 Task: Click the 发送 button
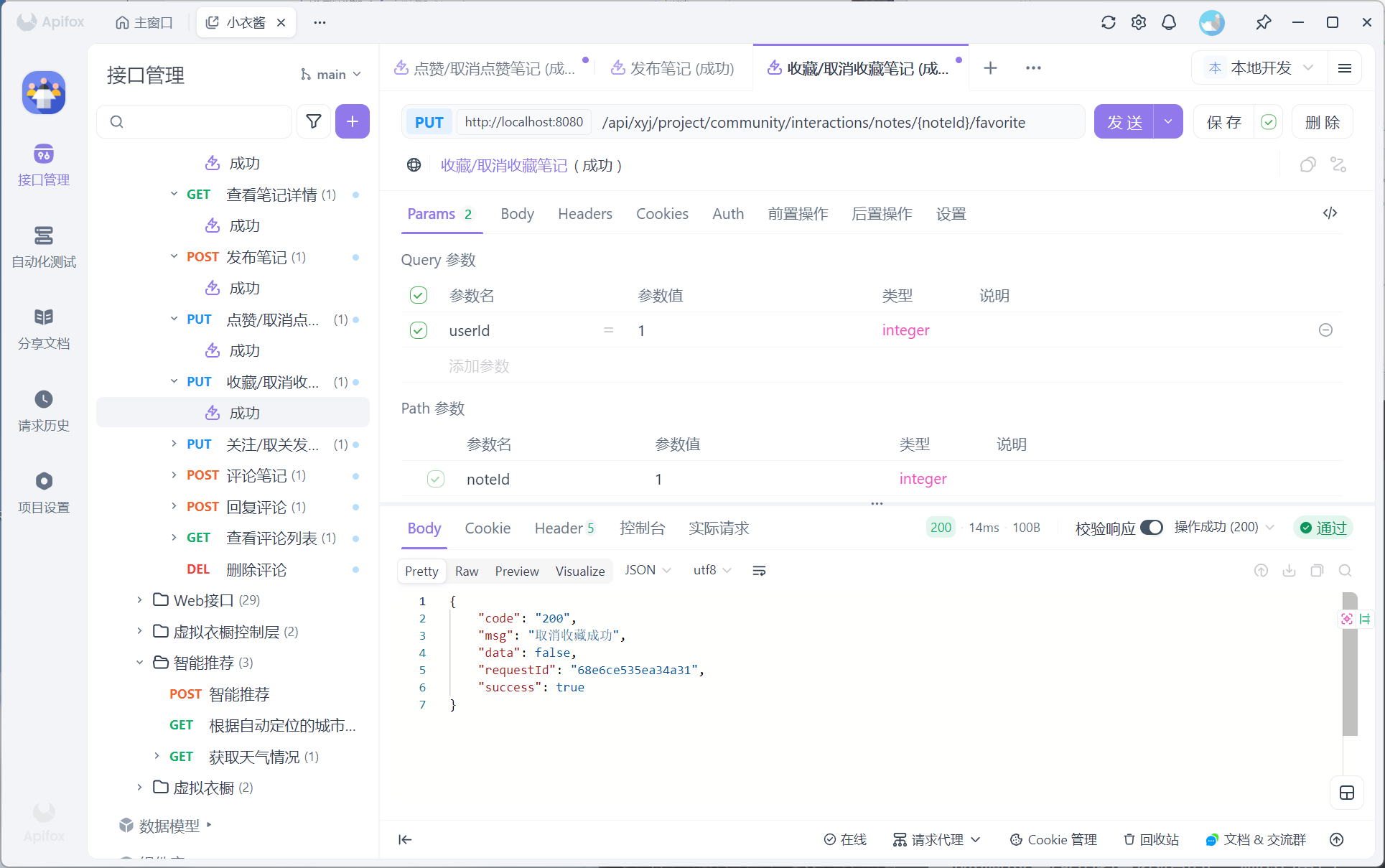point(1124,122)
